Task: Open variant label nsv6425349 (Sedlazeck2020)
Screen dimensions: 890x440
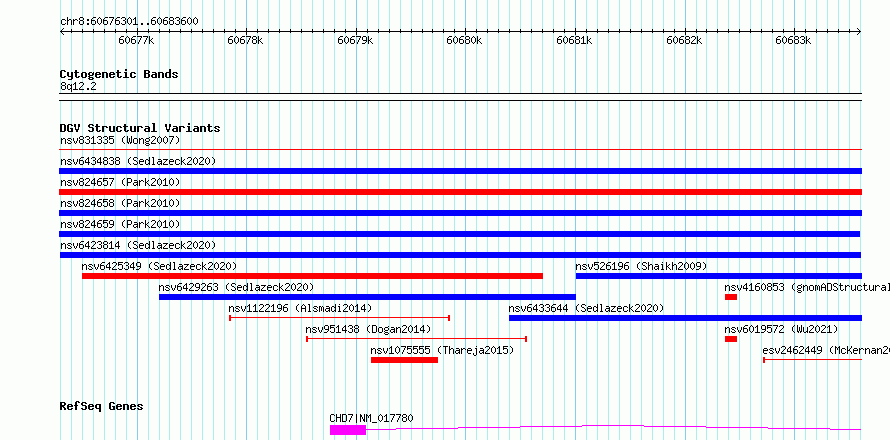Action: tap(159, 266)
